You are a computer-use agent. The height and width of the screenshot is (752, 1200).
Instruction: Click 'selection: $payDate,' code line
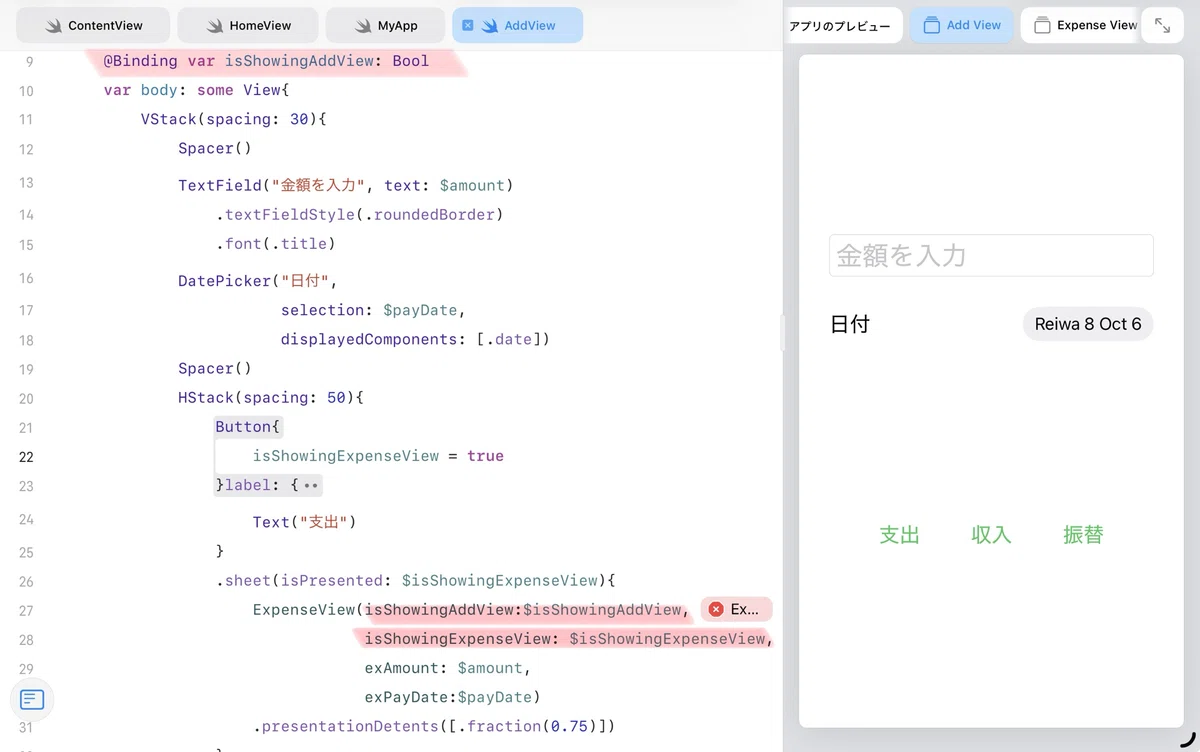[374, 310]
